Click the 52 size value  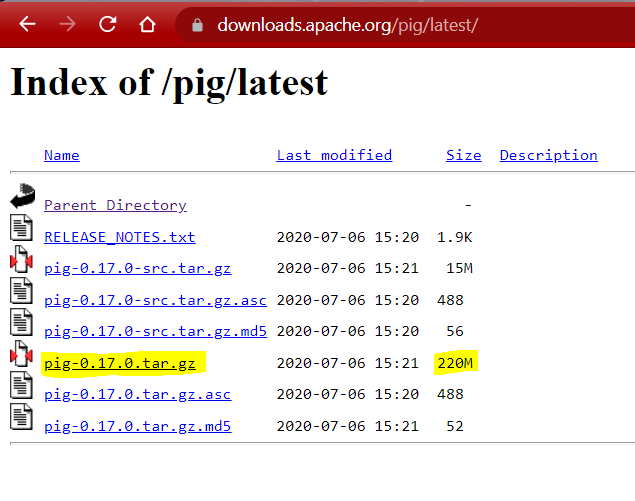455,426
